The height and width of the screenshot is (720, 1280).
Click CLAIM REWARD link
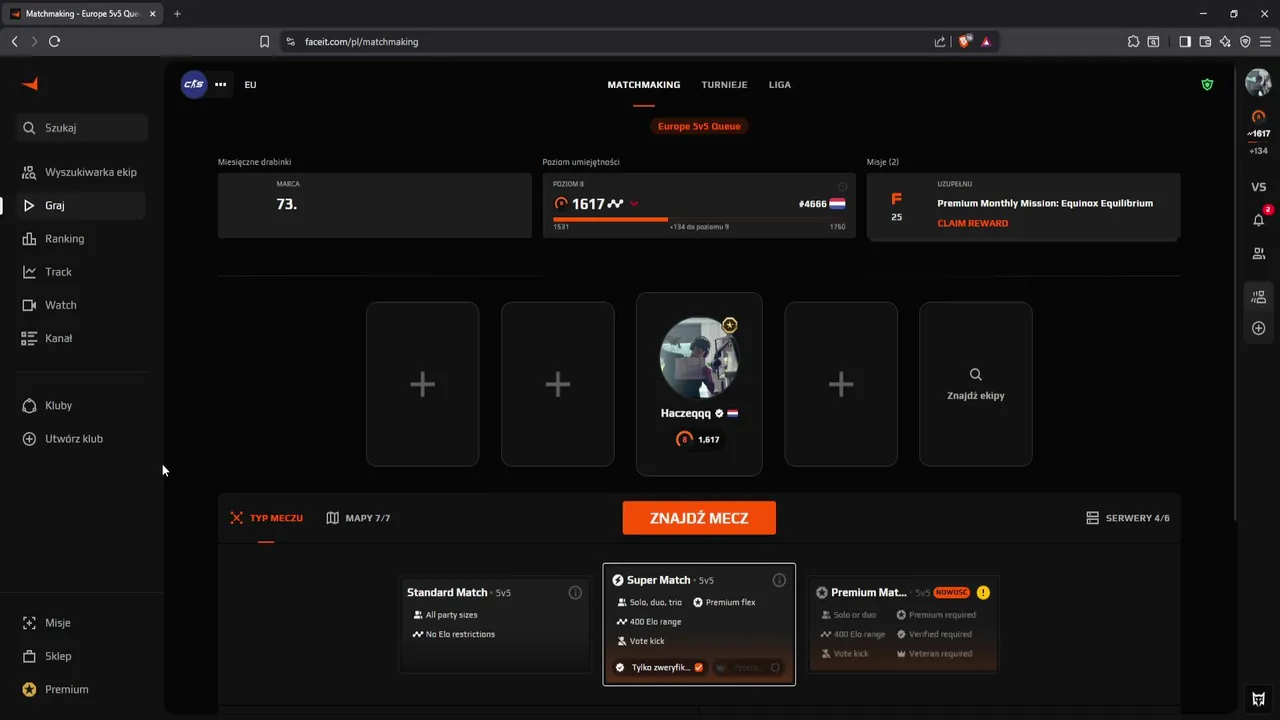point(972,223)
